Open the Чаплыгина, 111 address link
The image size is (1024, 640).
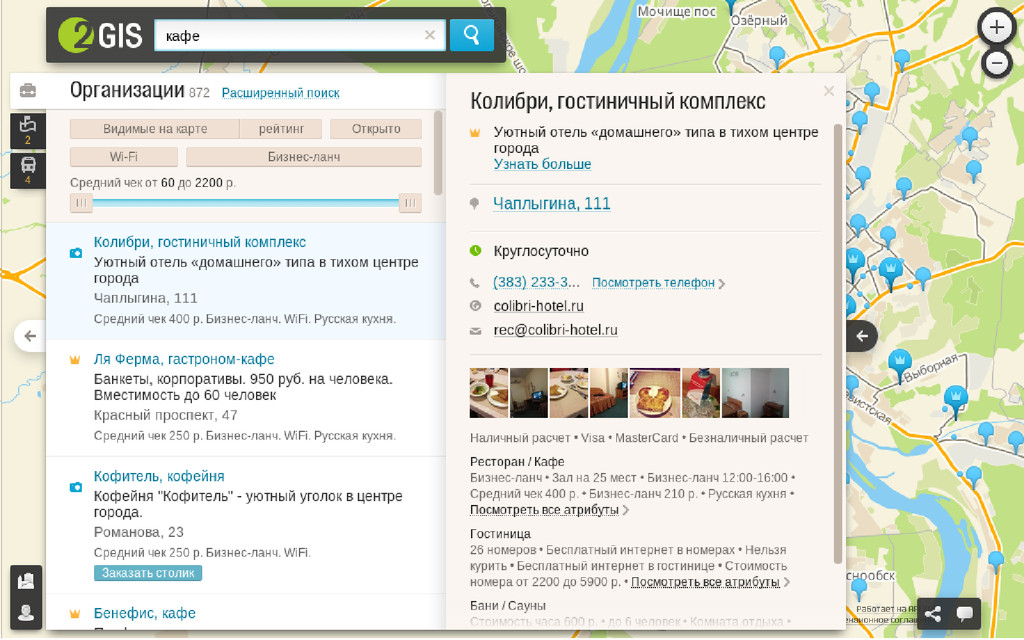[x=552, y=203]
